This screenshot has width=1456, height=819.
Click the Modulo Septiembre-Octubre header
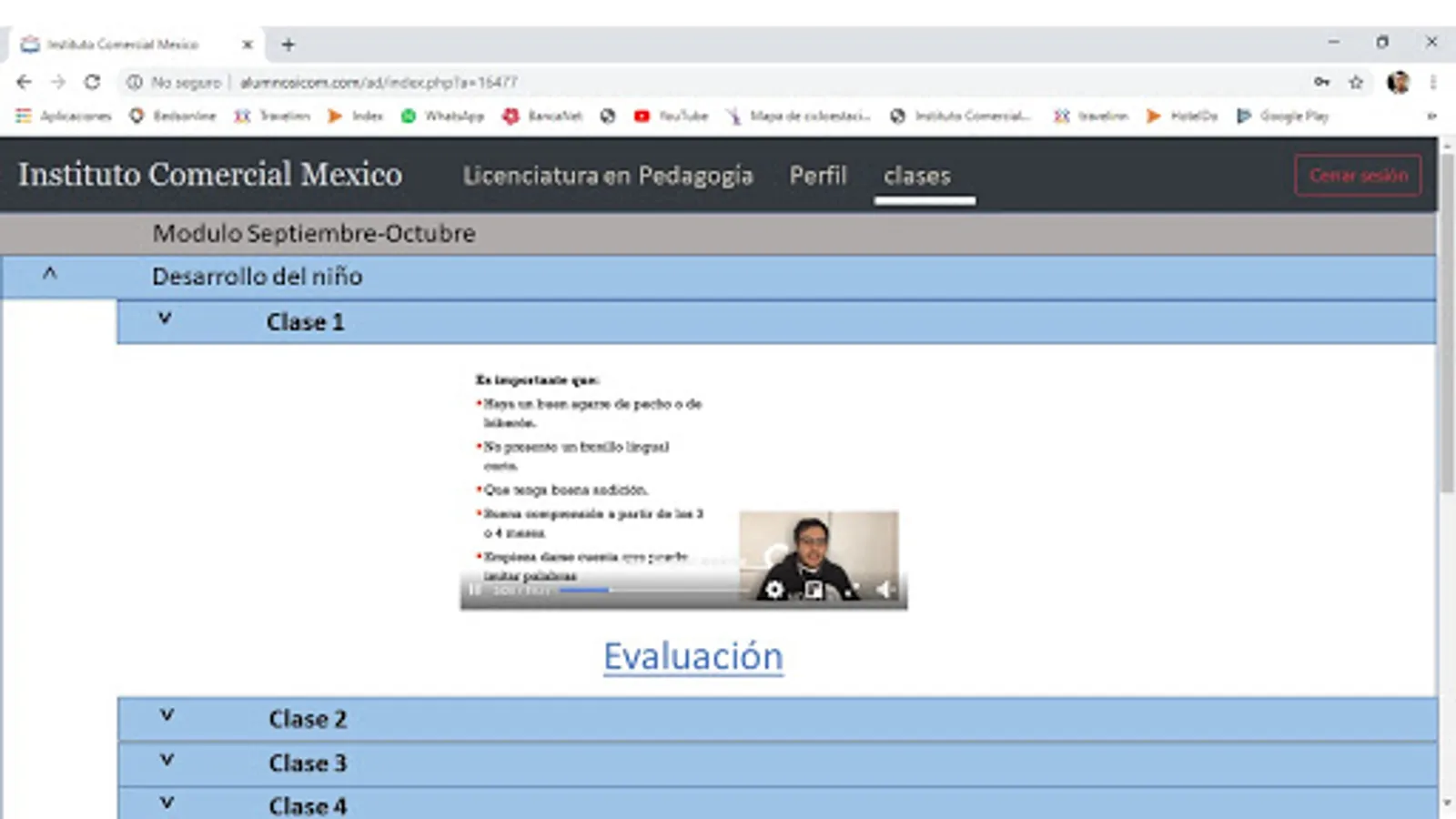click(x=314, y=234)
